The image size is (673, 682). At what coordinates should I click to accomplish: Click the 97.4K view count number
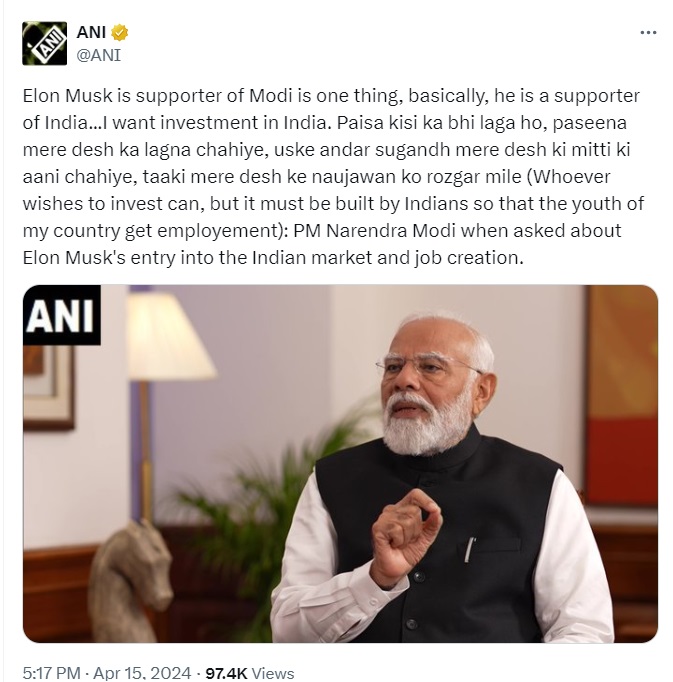[x=228, y=672]
